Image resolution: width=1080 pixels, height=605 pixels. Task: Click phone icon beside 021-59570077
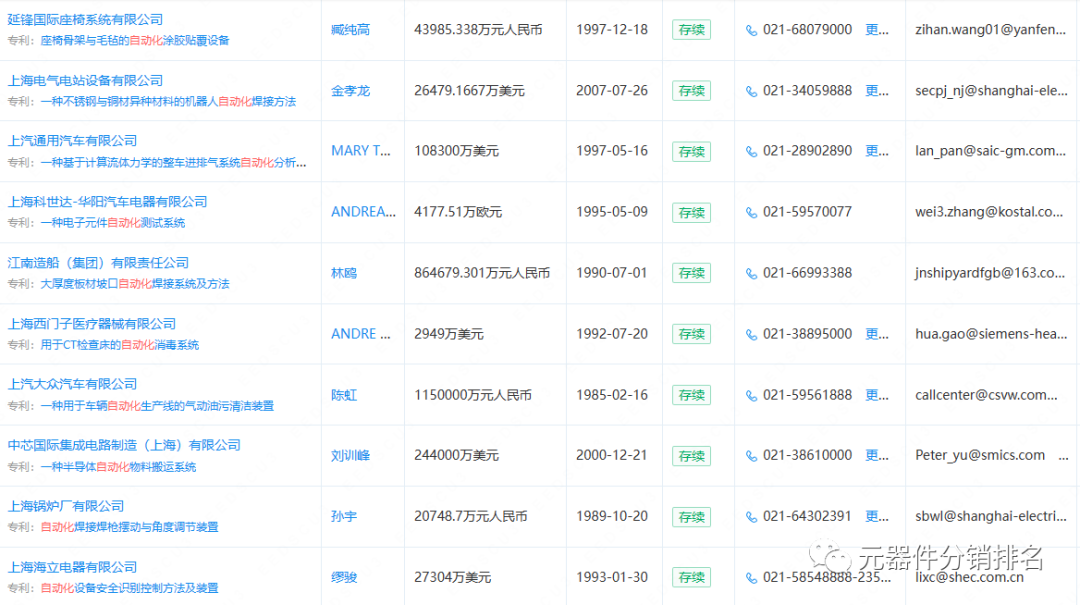[x=751, y=212]
